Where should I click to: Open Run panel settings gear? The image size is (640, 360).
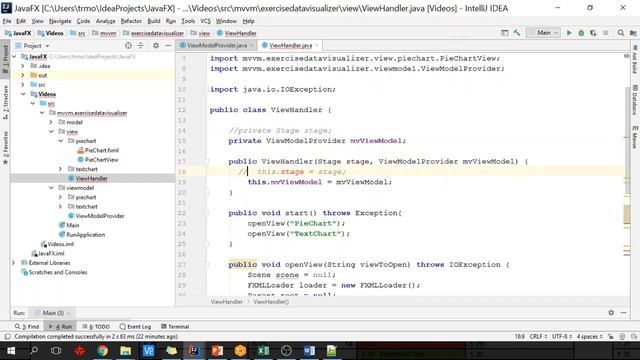(611, 313)
